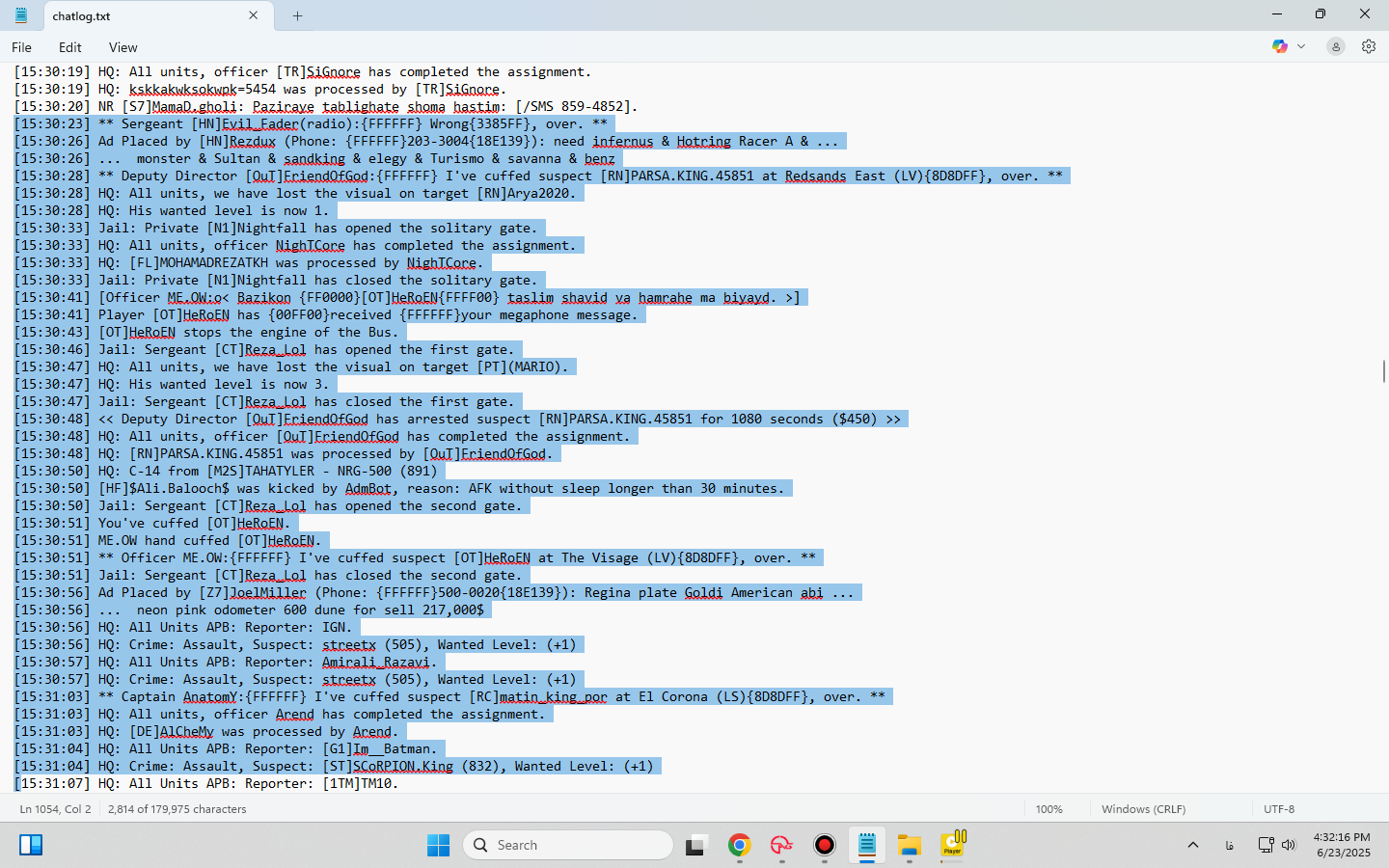The image size is (1389, 868).
Task: Click the vertical scrollbar thumb
Action: pos(1384,371)
